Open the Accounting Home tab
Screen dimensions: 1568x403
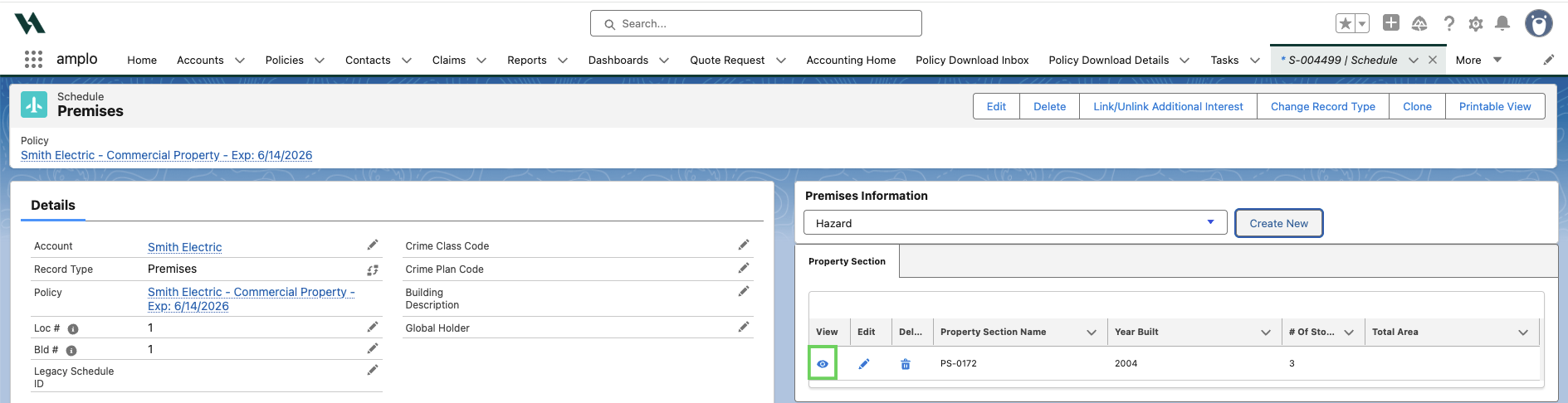pos(851,60)
